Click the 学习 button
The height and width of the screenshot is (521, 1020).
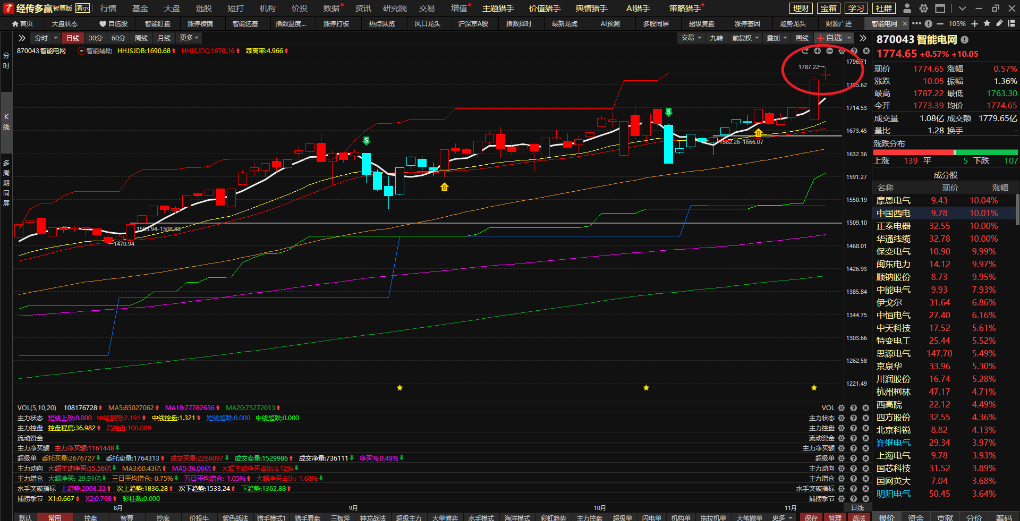pyautogui.click(x=857, y=7)
